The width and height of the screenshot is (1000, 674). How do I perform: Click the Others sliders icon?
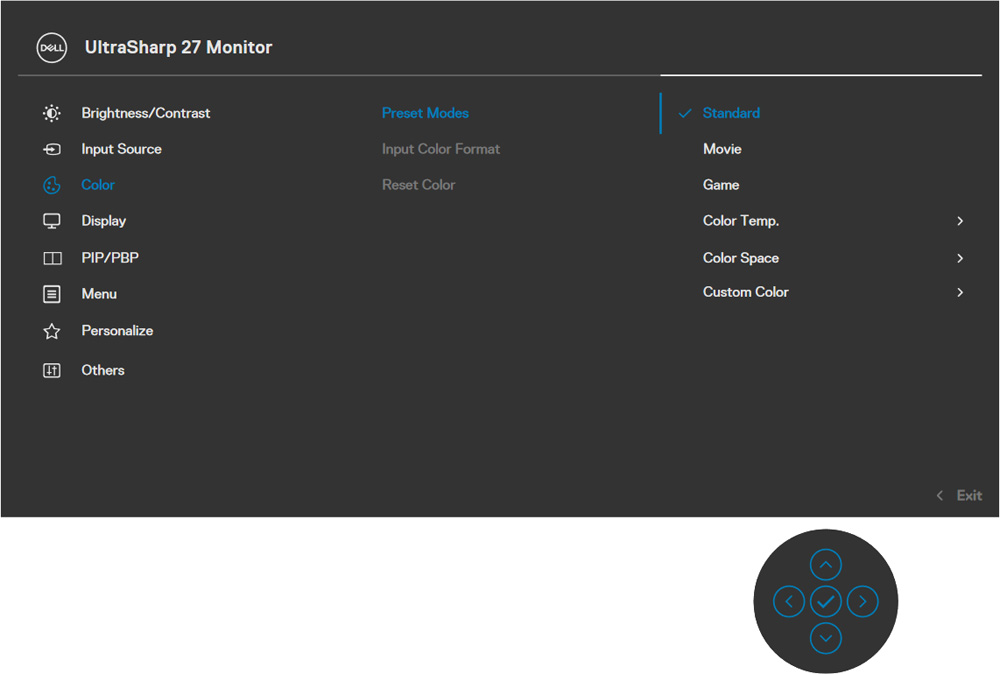click(52, 370)
